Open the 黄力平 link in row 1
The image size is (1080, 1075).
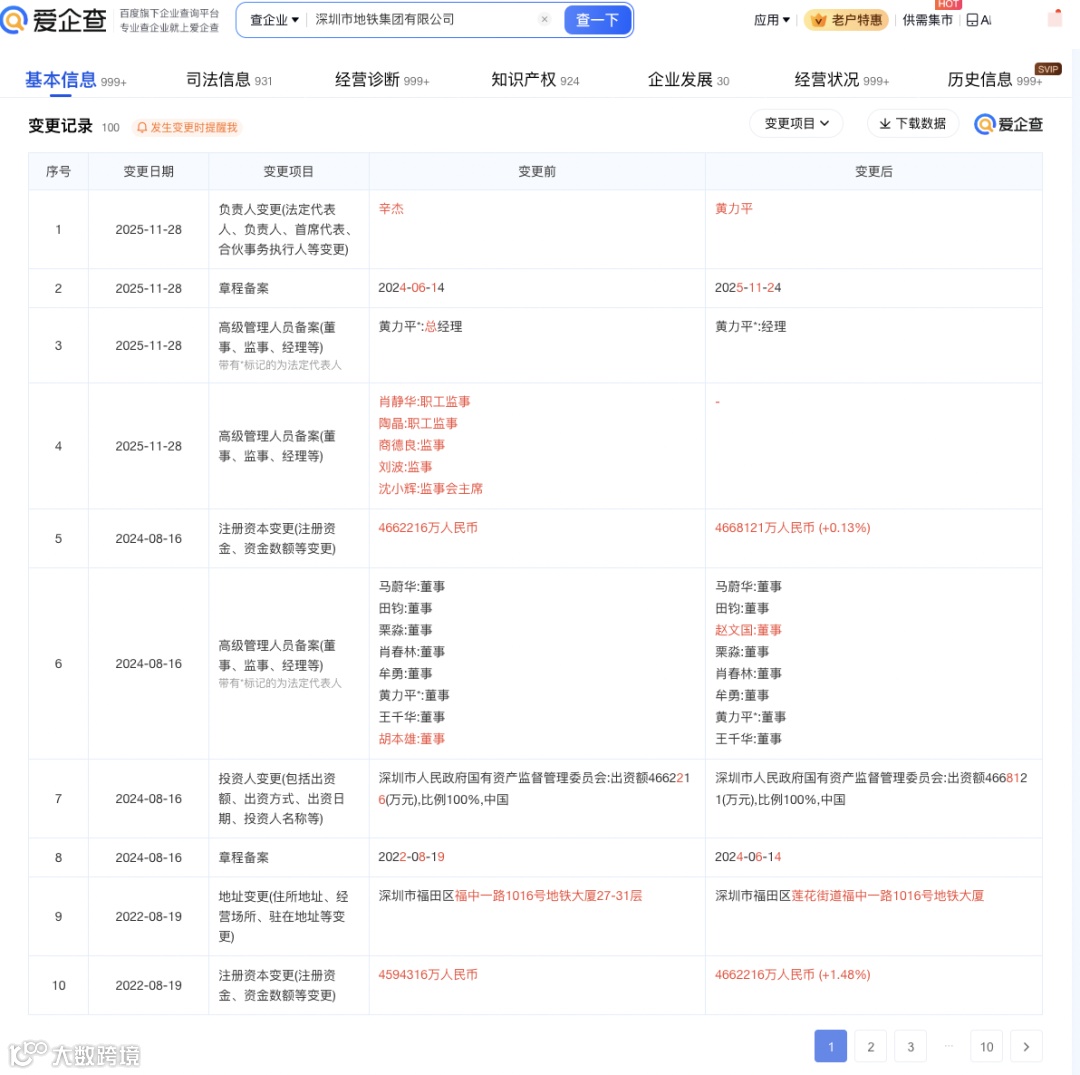[734, 209]
